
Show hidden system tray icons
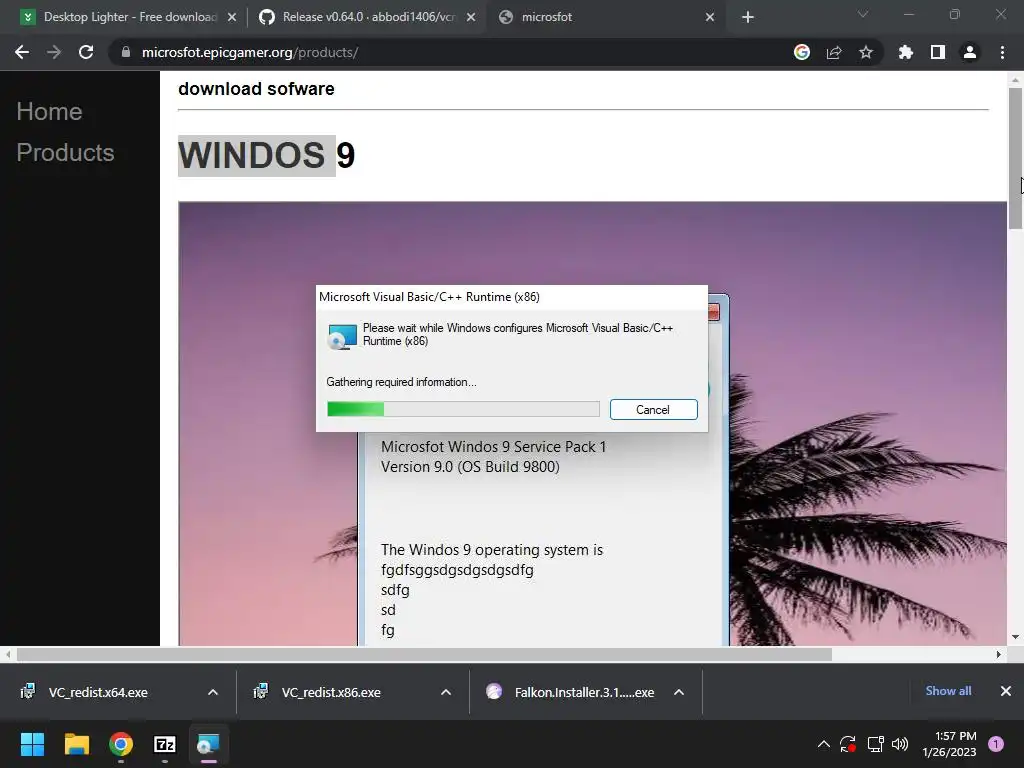[x=824, y=744]
